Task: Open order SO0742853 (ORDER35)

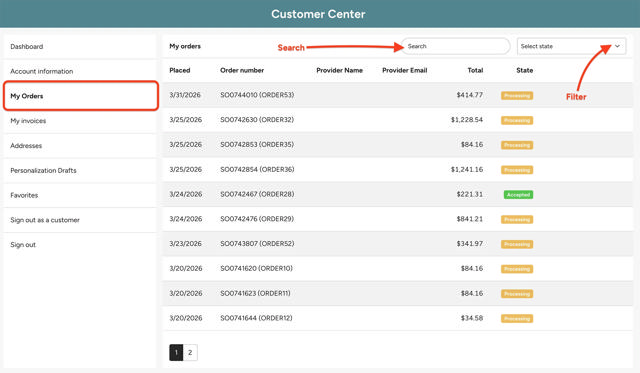Action: click(x=257, y=144)
